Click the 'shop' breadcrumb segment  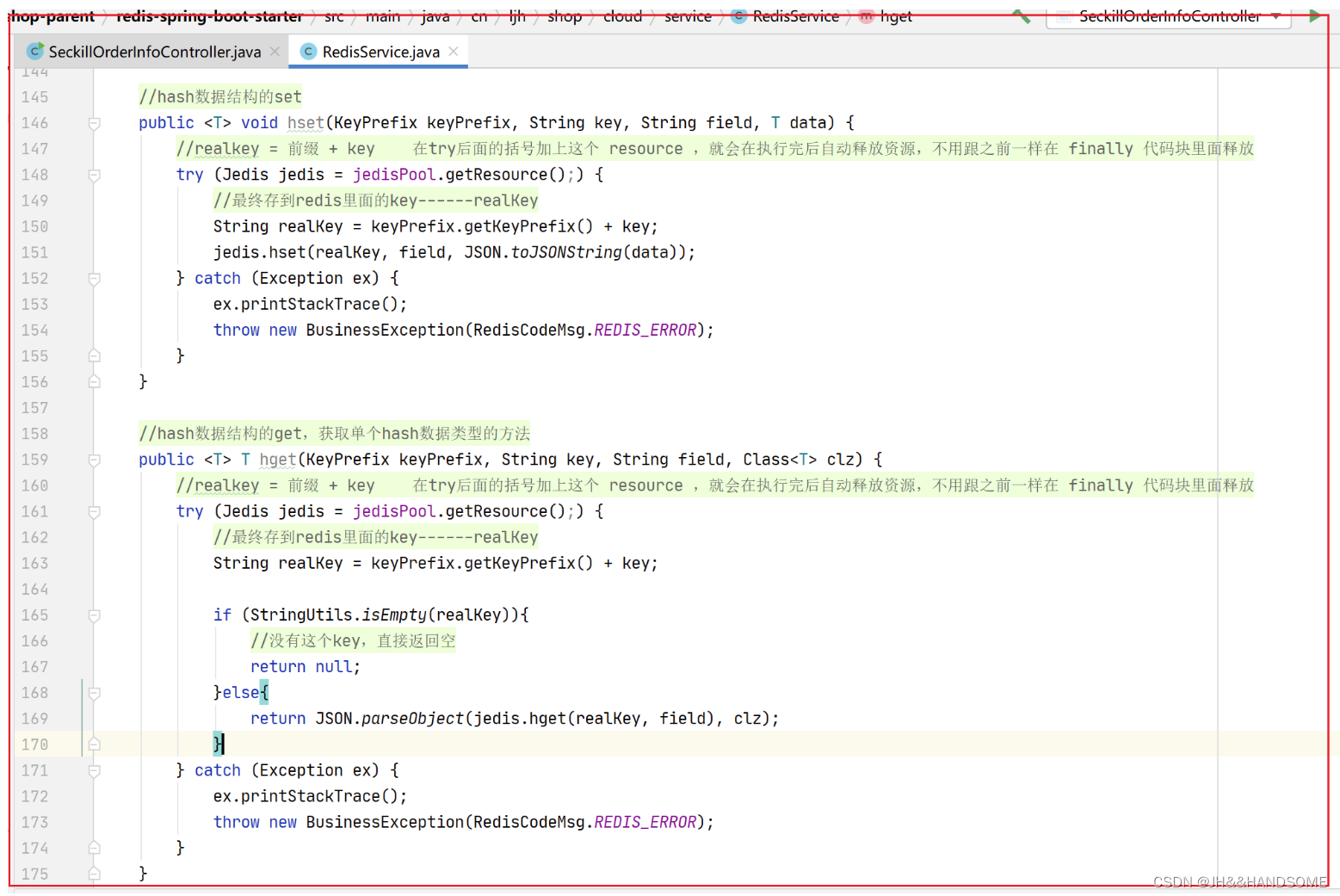565,15
